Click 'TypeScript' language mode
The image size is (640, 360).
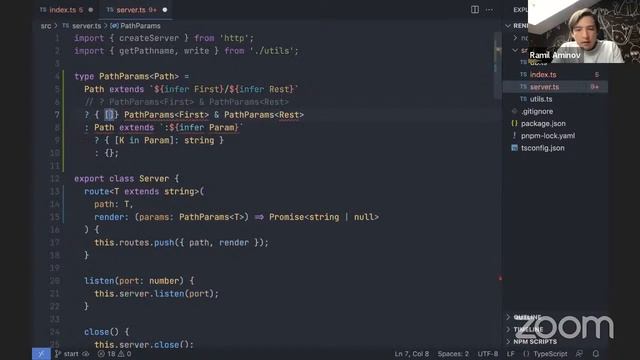pos(550,354)
